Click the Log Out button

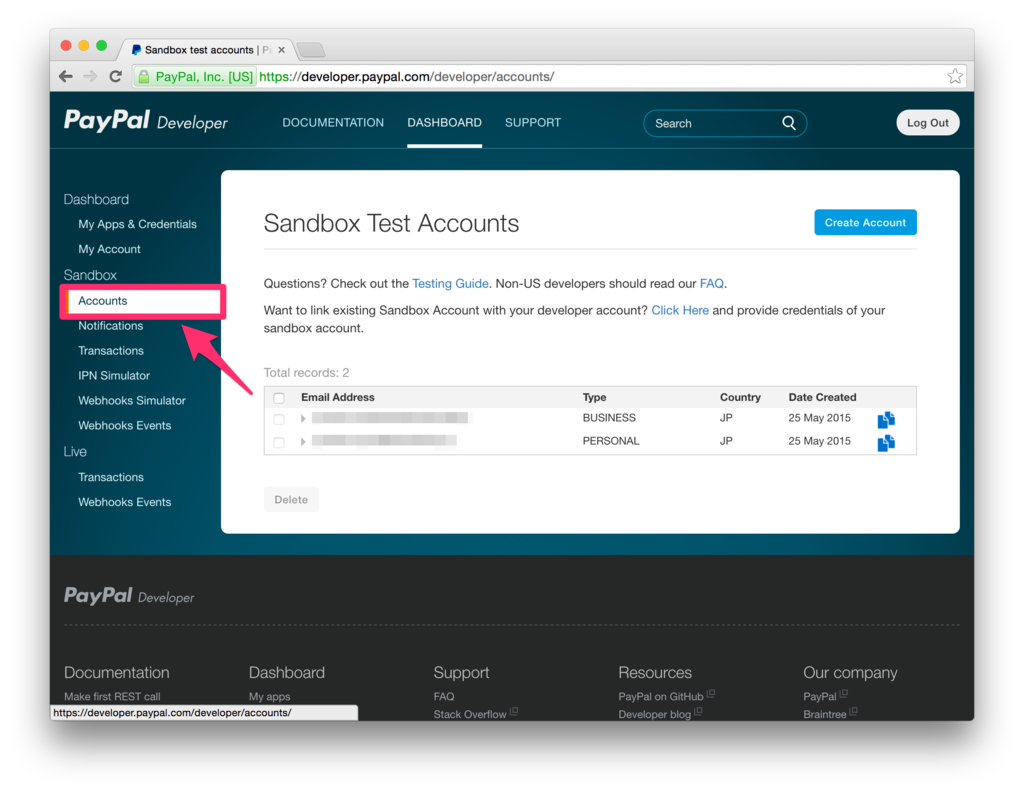tap(927, 123)
